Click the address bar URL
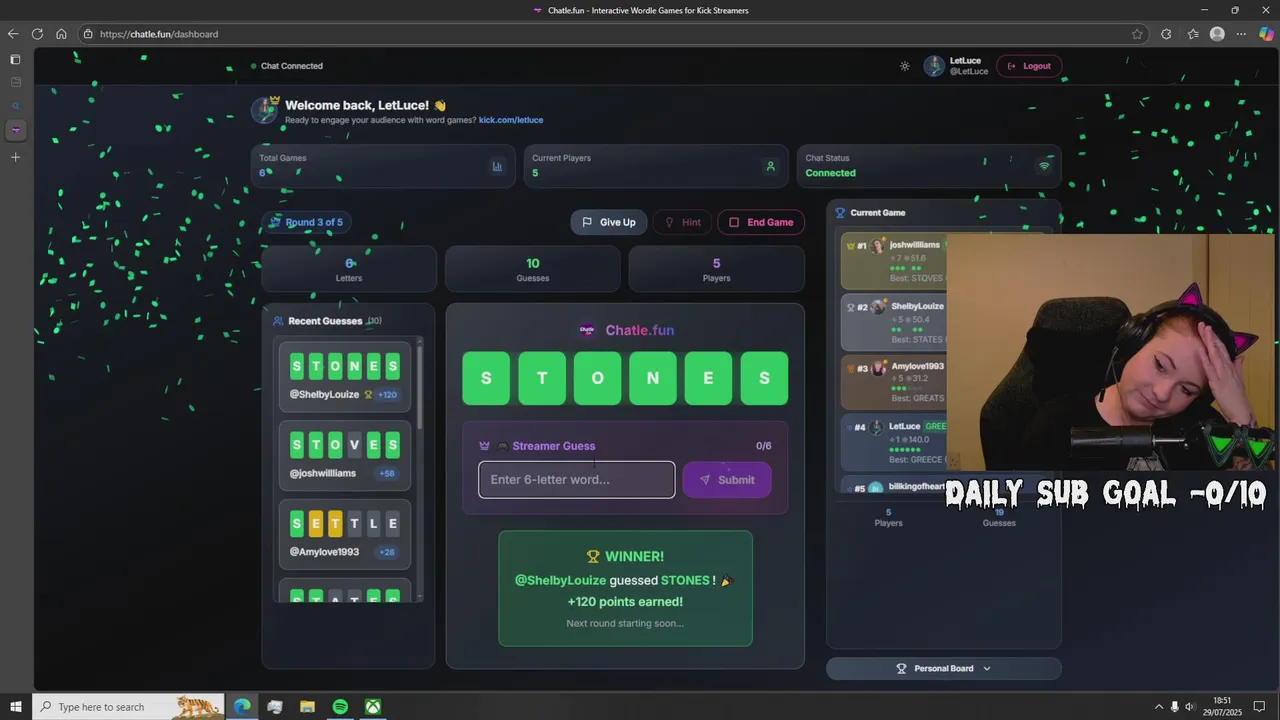Image resolution: width=1280 pixels, height=720 pixels. click(x=159, y=34)
